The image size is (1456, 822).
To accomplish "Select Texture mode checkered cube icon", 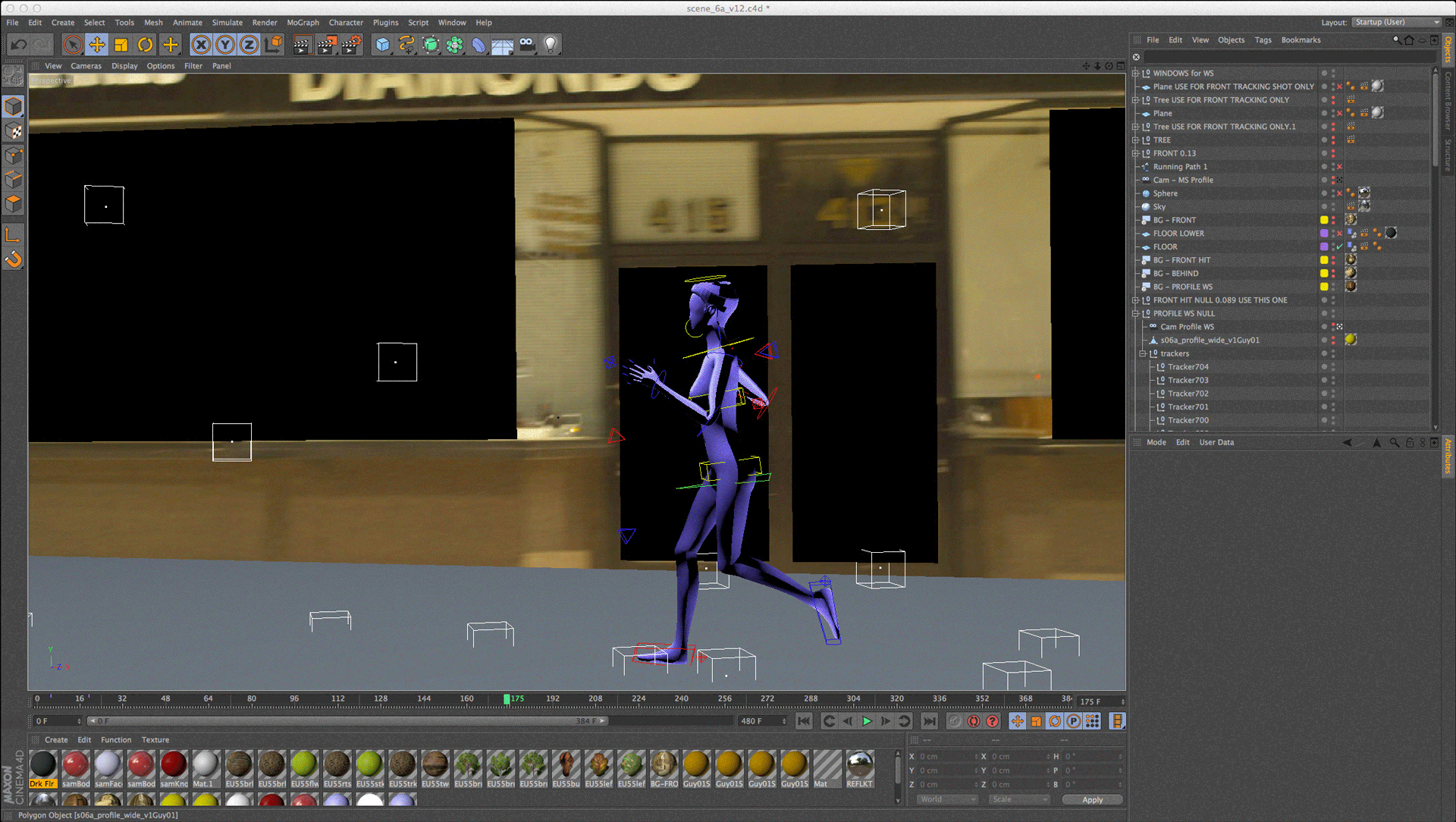I will point(14,131).
